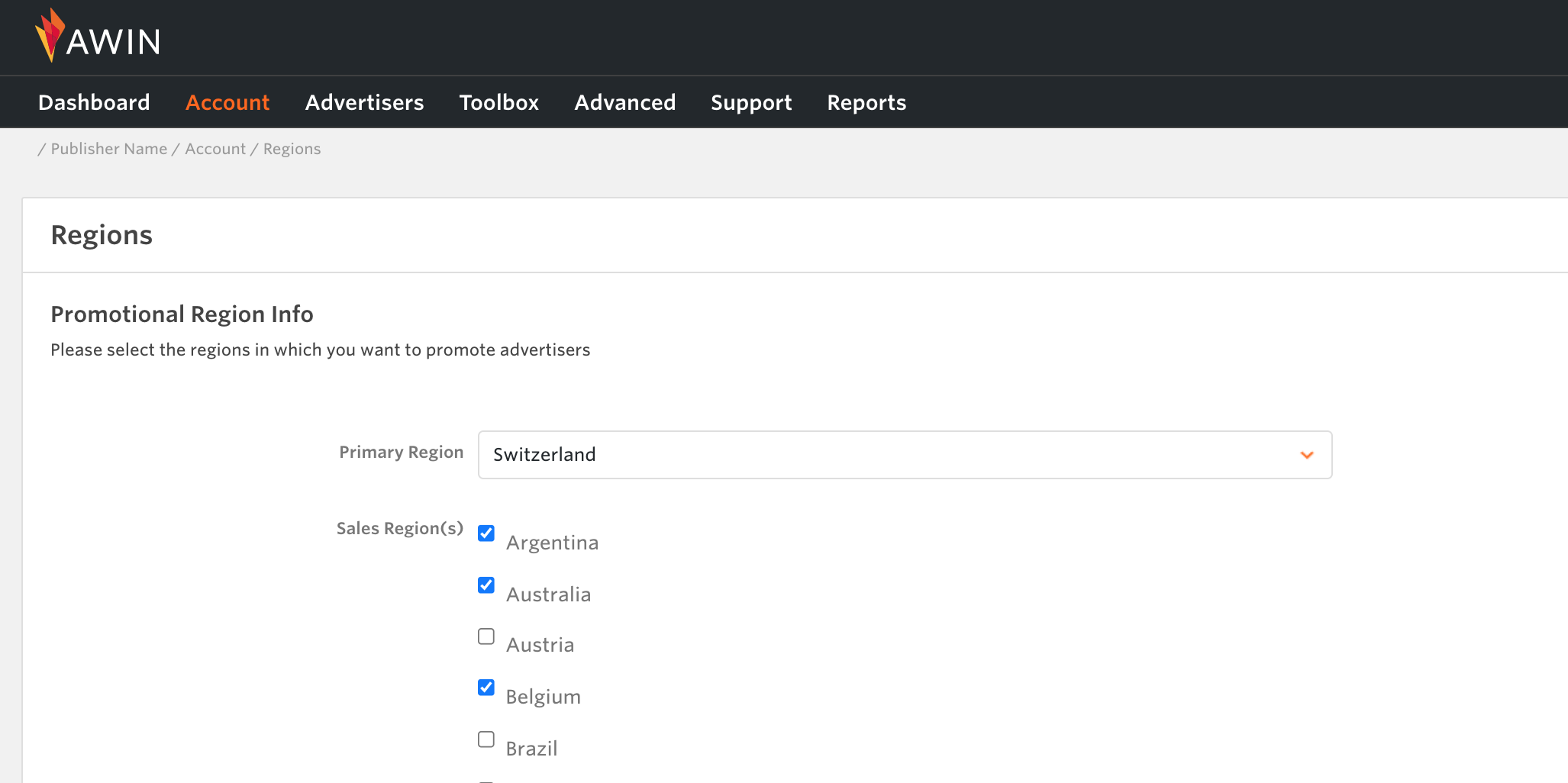The height and width of the screenshot is (783, 1568).
Task: Disable the Belgium sales region
Action: (486, 688)
